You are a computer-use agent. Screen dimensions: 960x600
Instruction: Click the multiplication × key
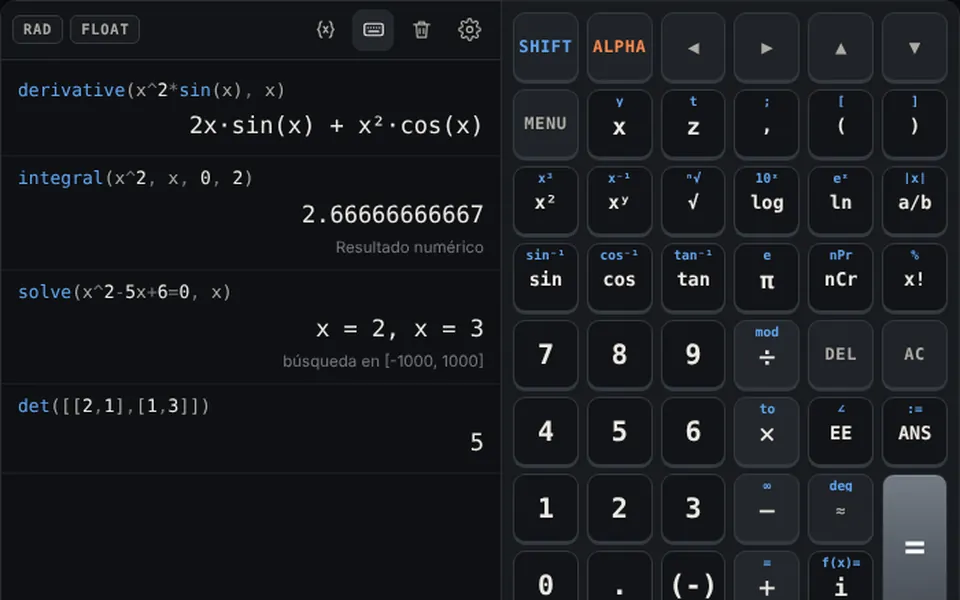[x=767, y=432]
